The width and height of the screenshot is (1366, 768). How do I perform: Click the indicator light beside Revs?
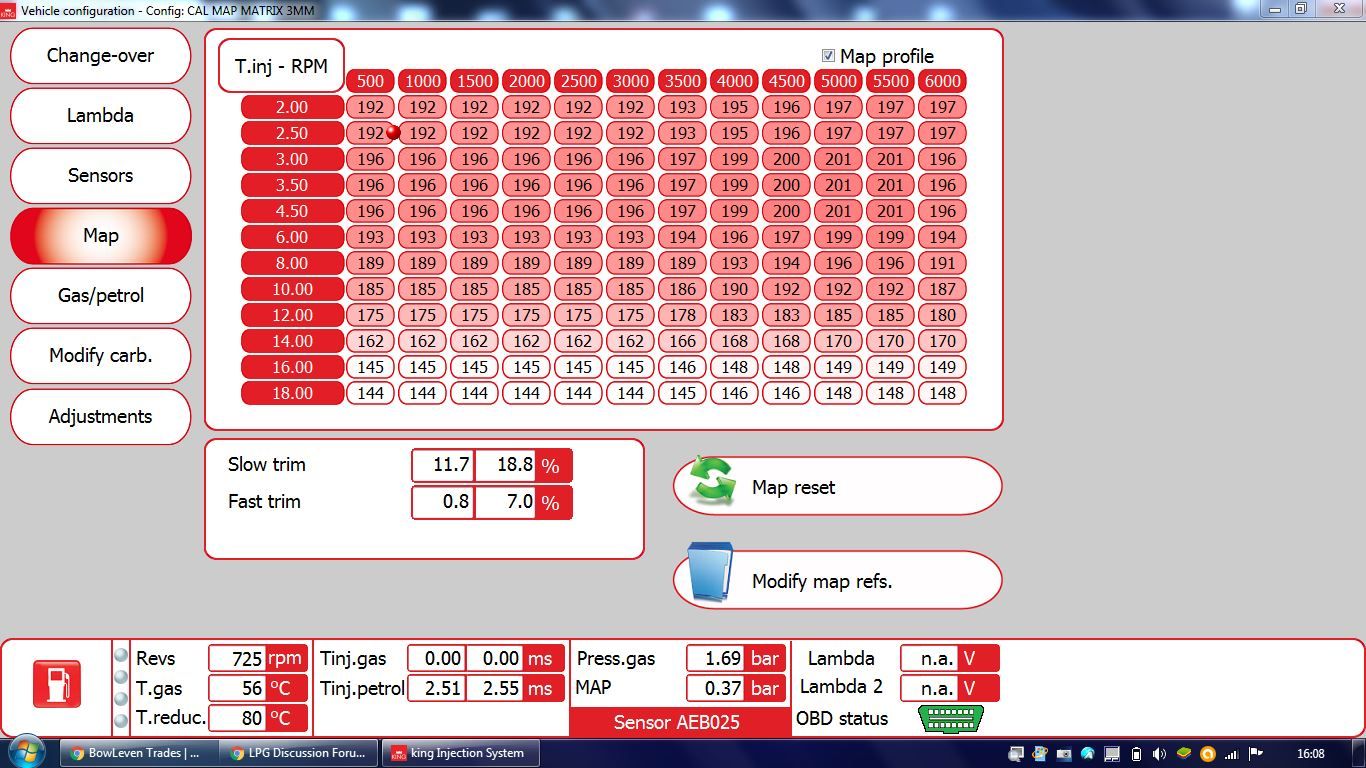coord(122,655)
